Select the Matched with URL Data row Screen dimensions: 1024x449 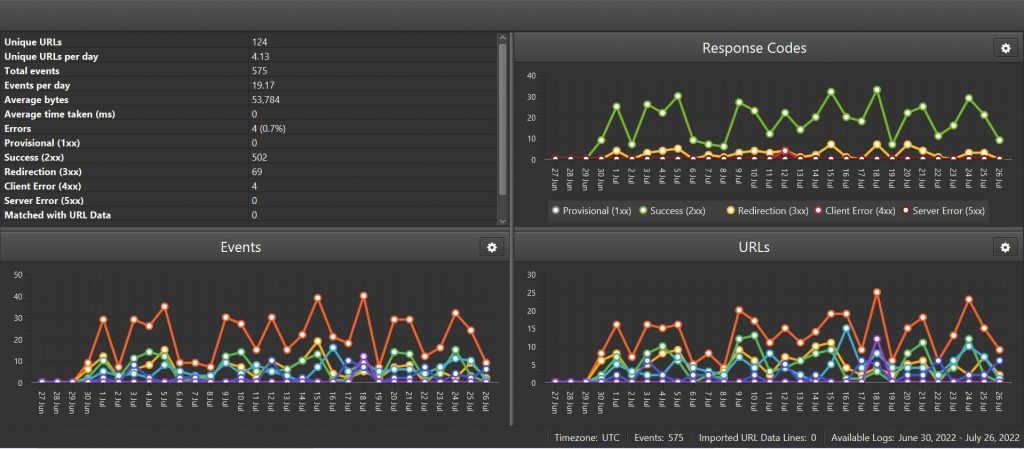(249, 215)
